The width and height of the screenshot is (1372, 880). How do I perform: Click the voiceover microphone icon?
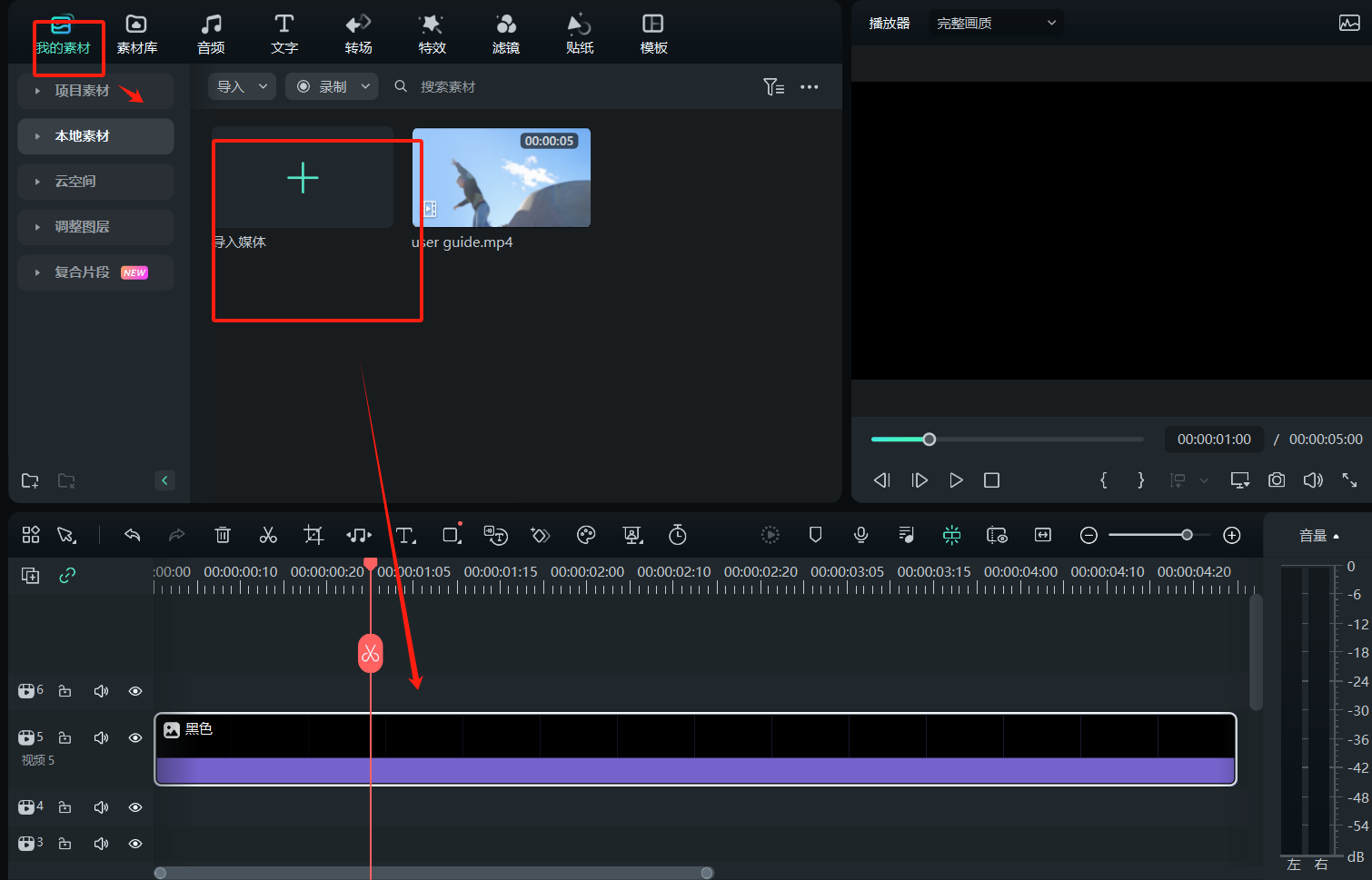pos(860,535)
